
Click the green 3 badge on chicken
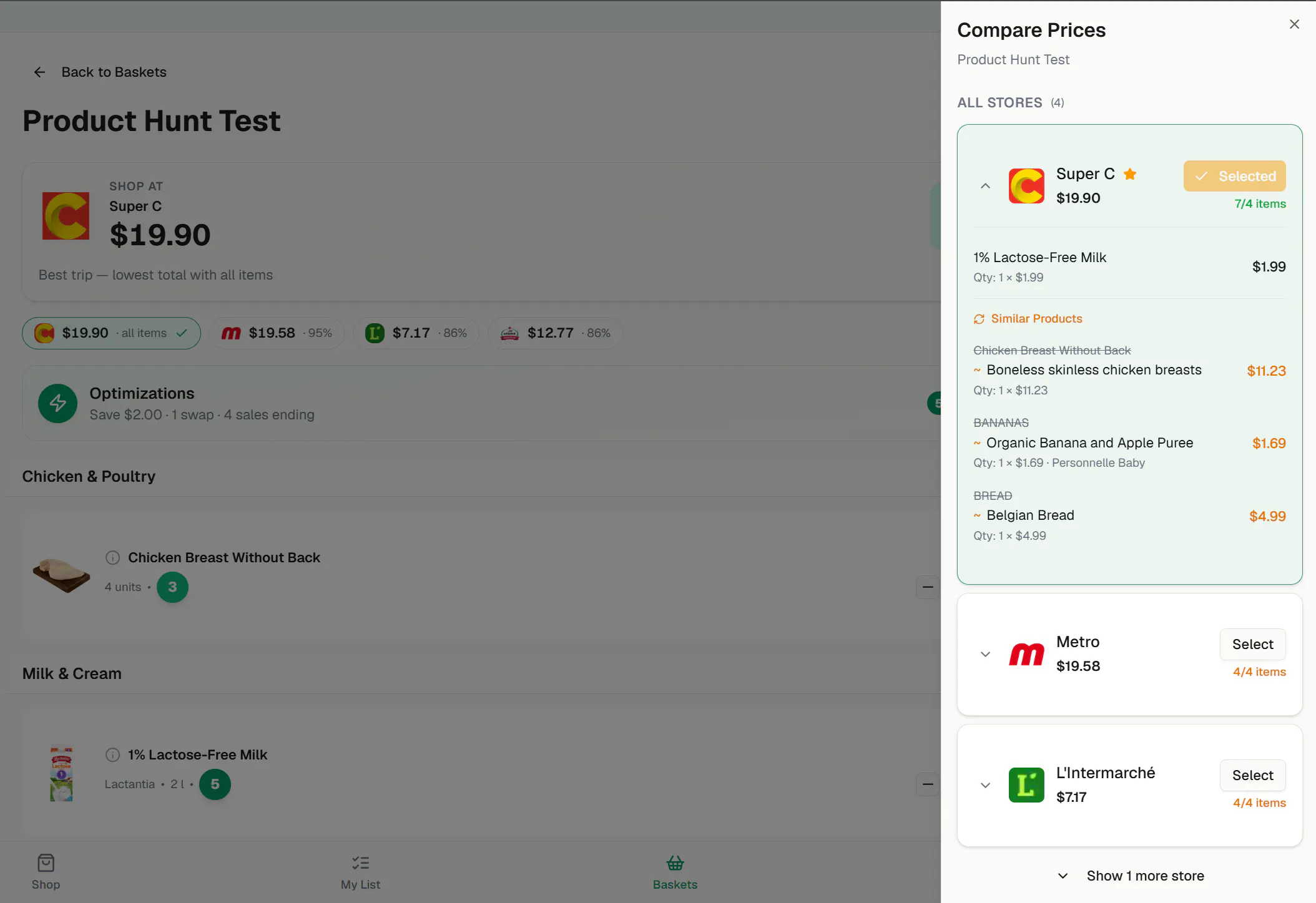(172, 587)
